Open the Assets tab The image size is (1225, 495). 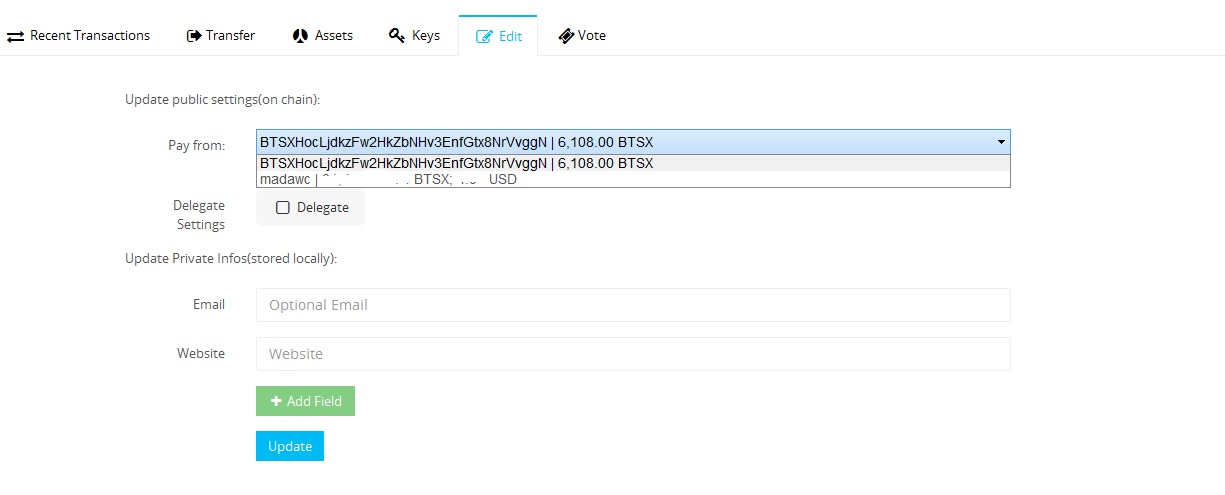click(x=333, y=36)
